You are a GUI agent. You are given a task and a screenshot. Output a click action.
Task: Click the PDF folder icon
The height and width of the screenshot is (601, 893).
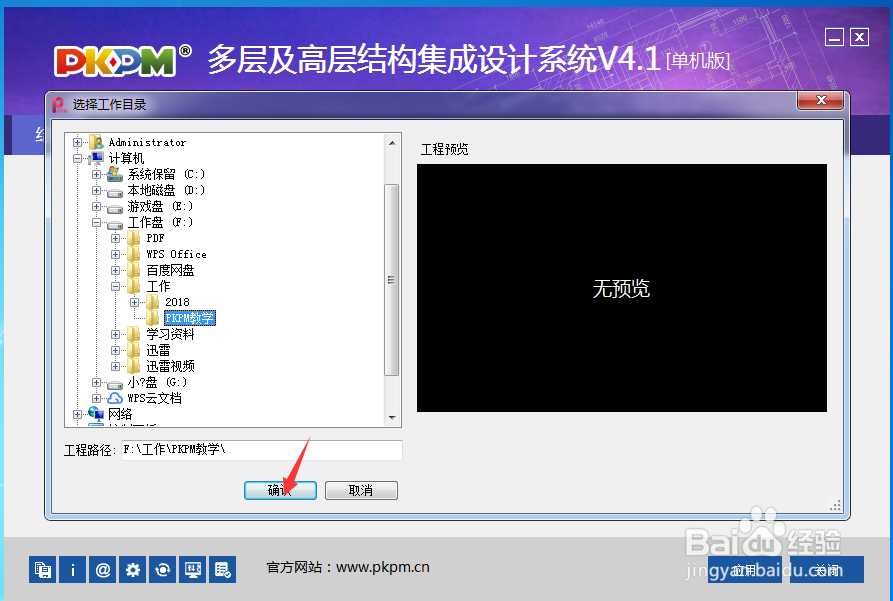point(134,238)
